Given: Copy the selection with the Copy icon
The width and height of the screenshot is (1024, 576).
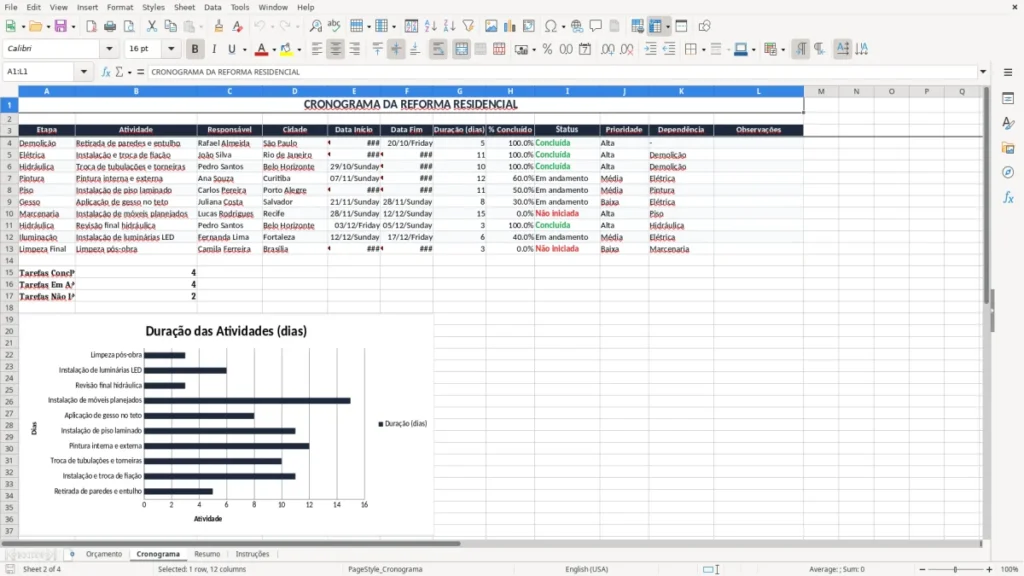Looking at the screenshot, I should [170, 26].
